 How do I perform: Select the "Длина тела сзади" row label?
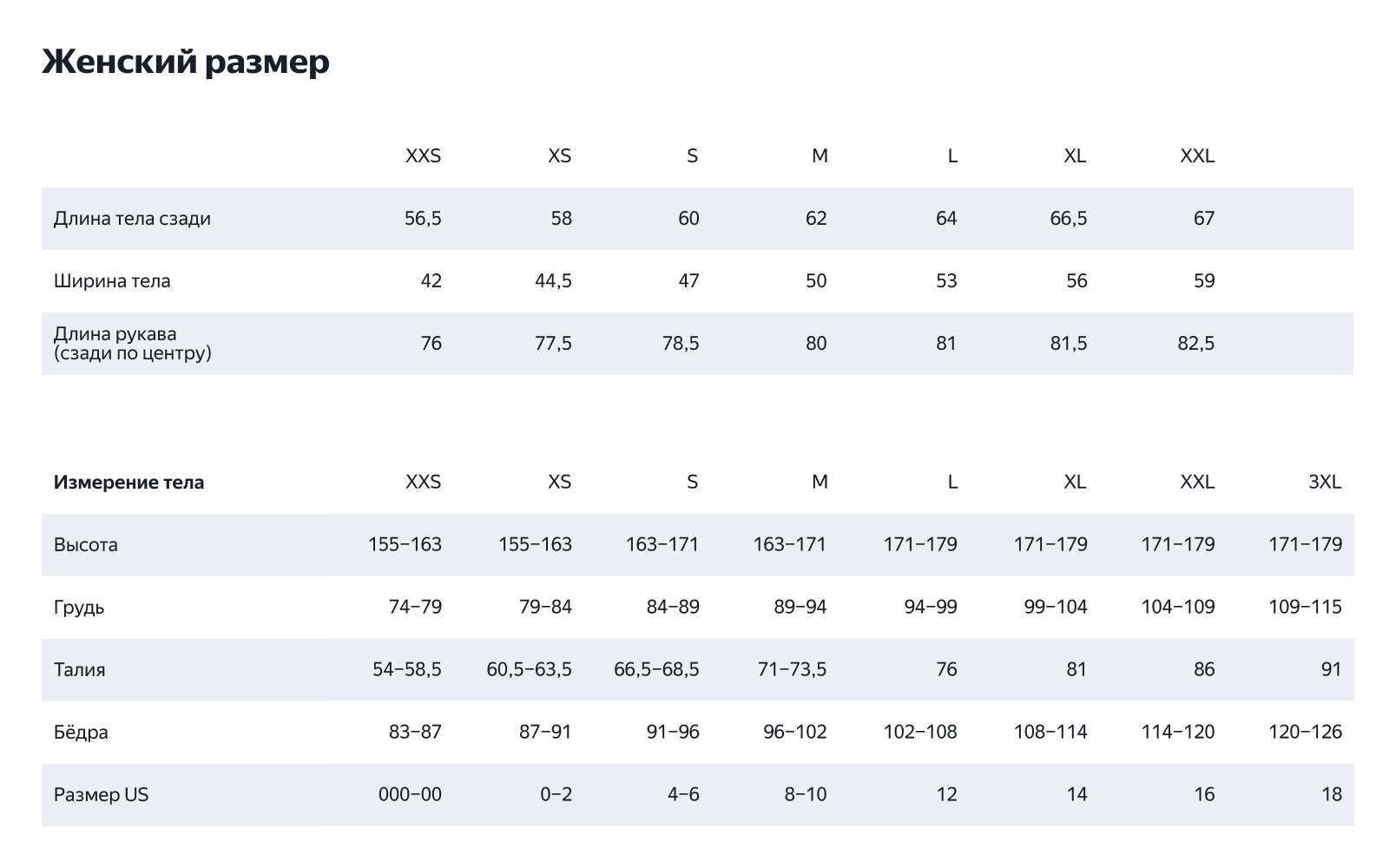coord(132,219)
